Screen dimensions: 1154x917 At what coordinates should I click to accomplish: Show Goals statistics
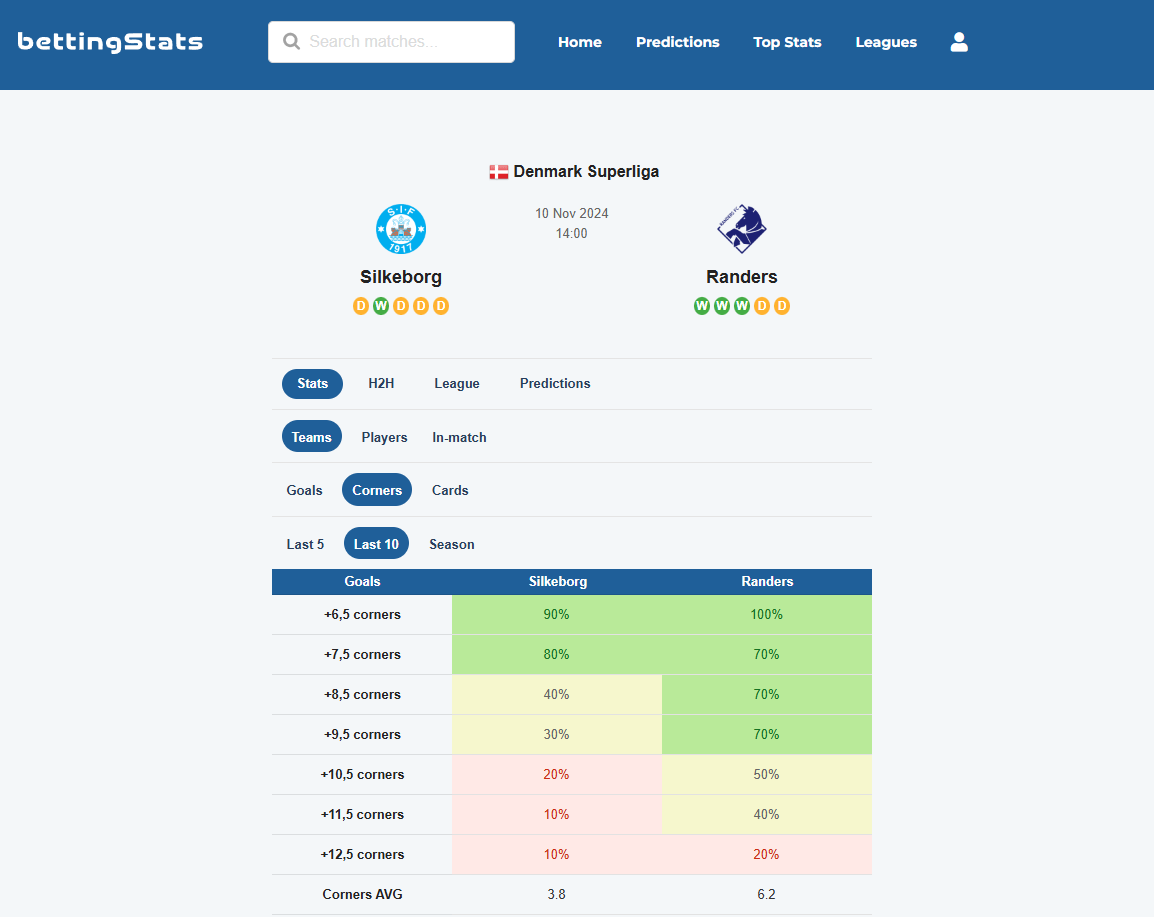305,490
